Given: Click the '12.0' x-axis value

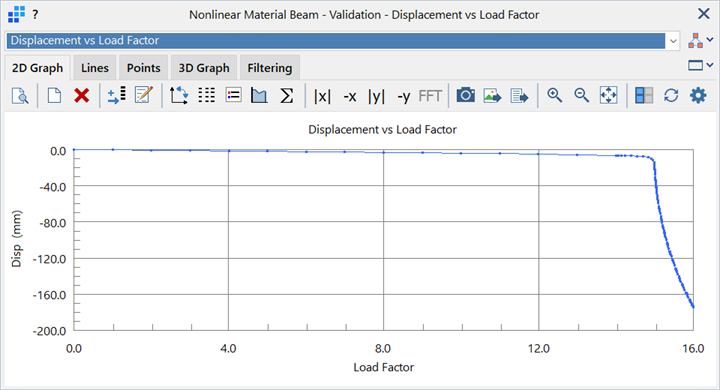Looking at the screenshot, I should coord(538,349).
